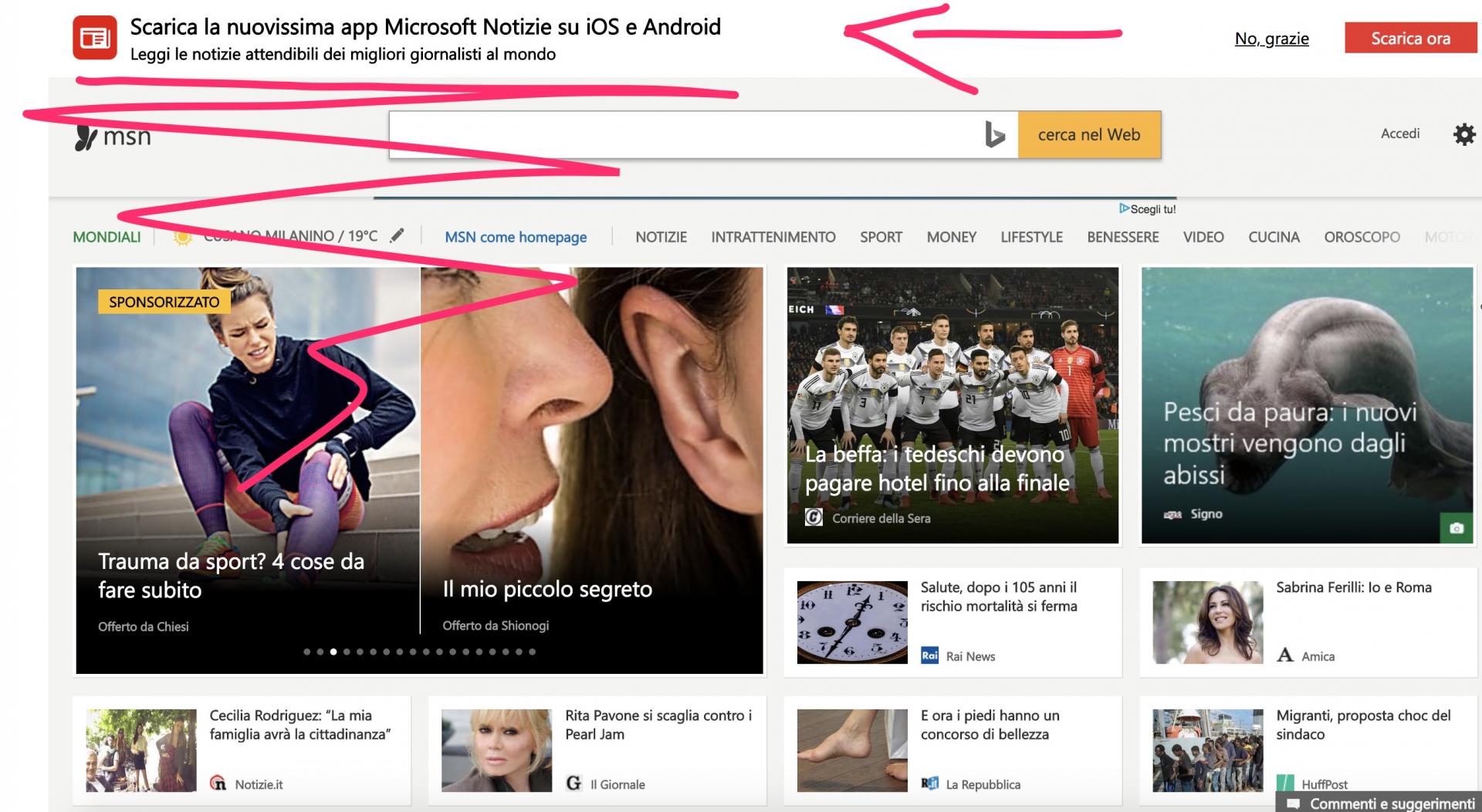1482x812 pixels.
Task: Open 'Rita Pavone si scaglia contro i Pearl Jam'
Action: point(658,725)
